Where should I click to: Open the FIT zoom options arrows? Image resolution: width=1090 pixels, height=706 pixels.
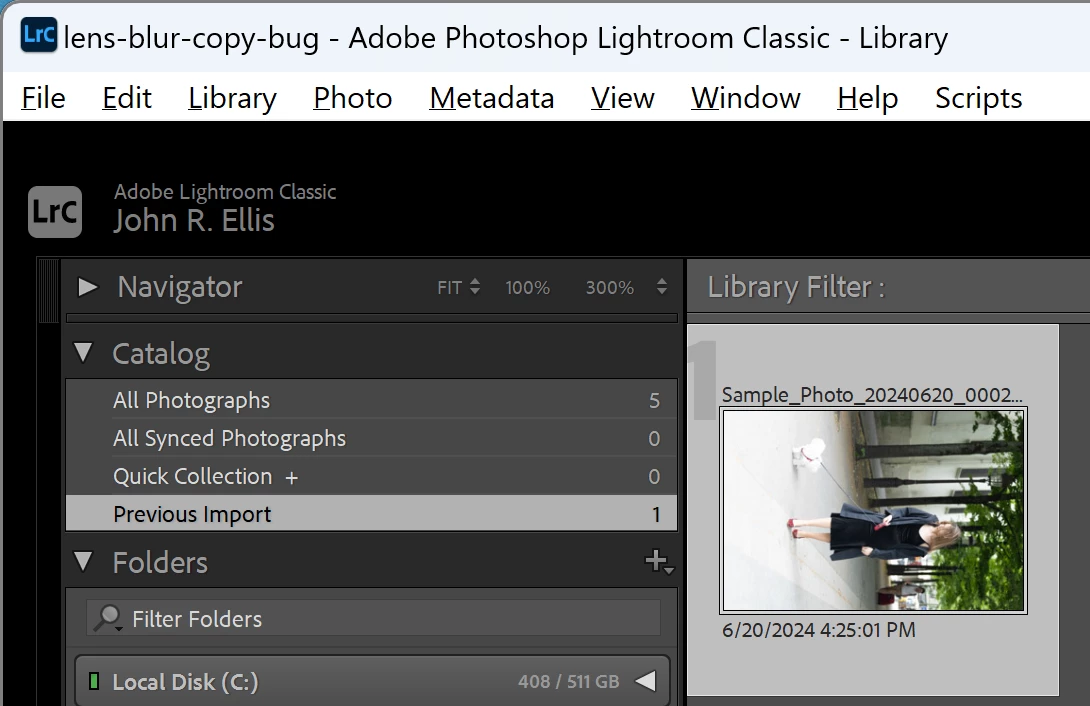click(x=475, y=286)
